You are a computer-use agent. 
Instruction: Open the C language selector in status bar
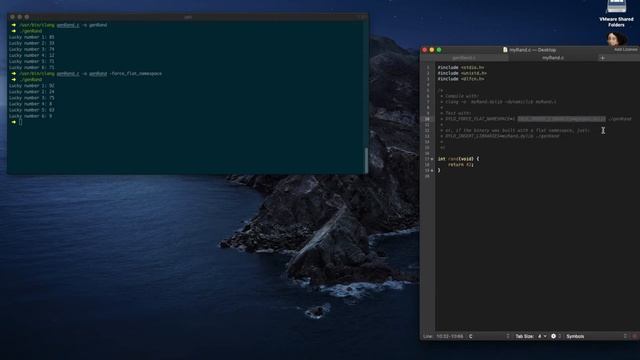coord(488,336)
